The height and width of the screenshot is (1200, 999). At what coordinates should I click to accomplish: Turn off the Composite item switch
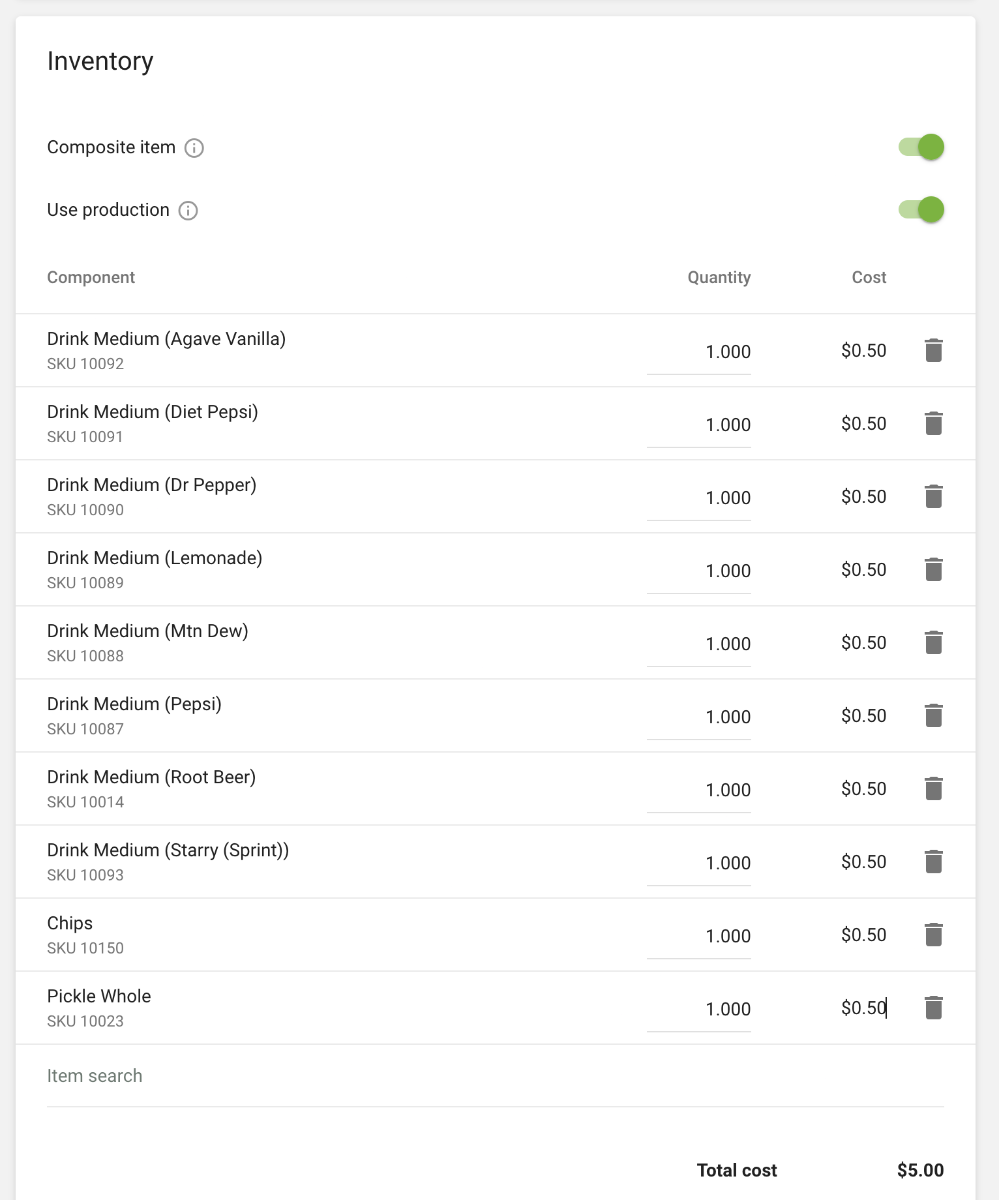(922, 147)
